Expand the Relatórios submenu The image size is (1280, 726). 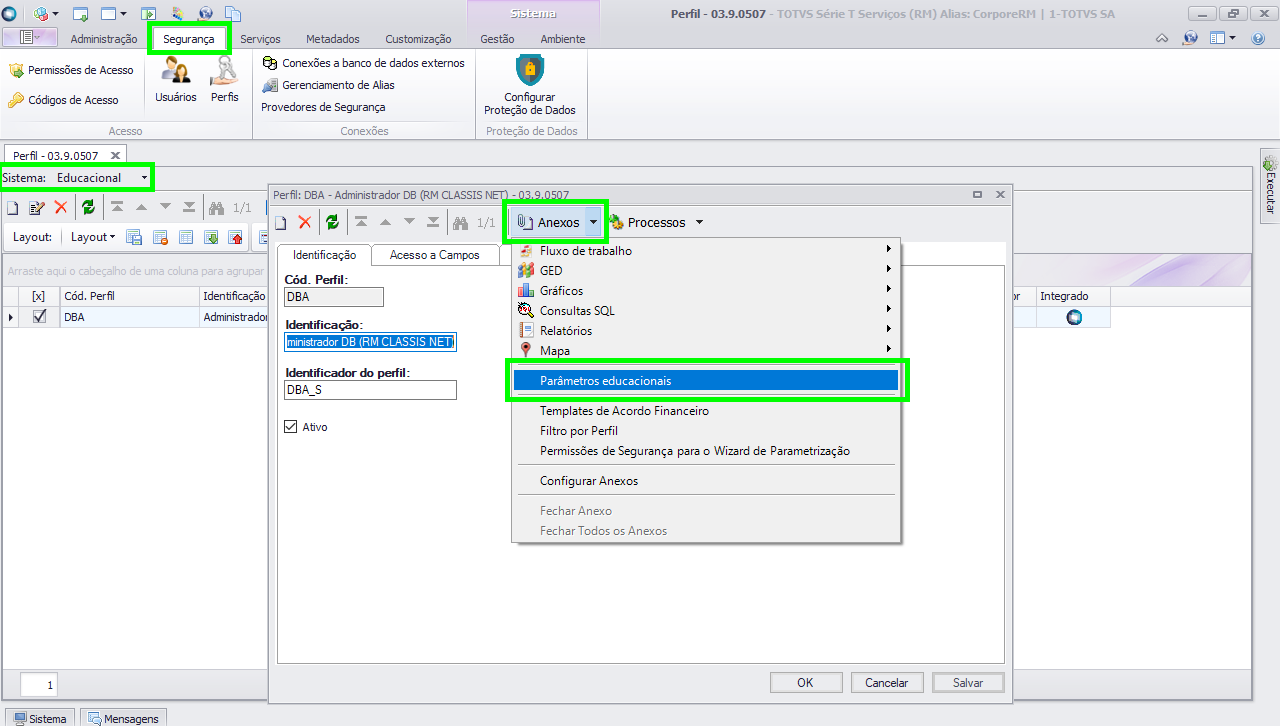pos(706,331)
